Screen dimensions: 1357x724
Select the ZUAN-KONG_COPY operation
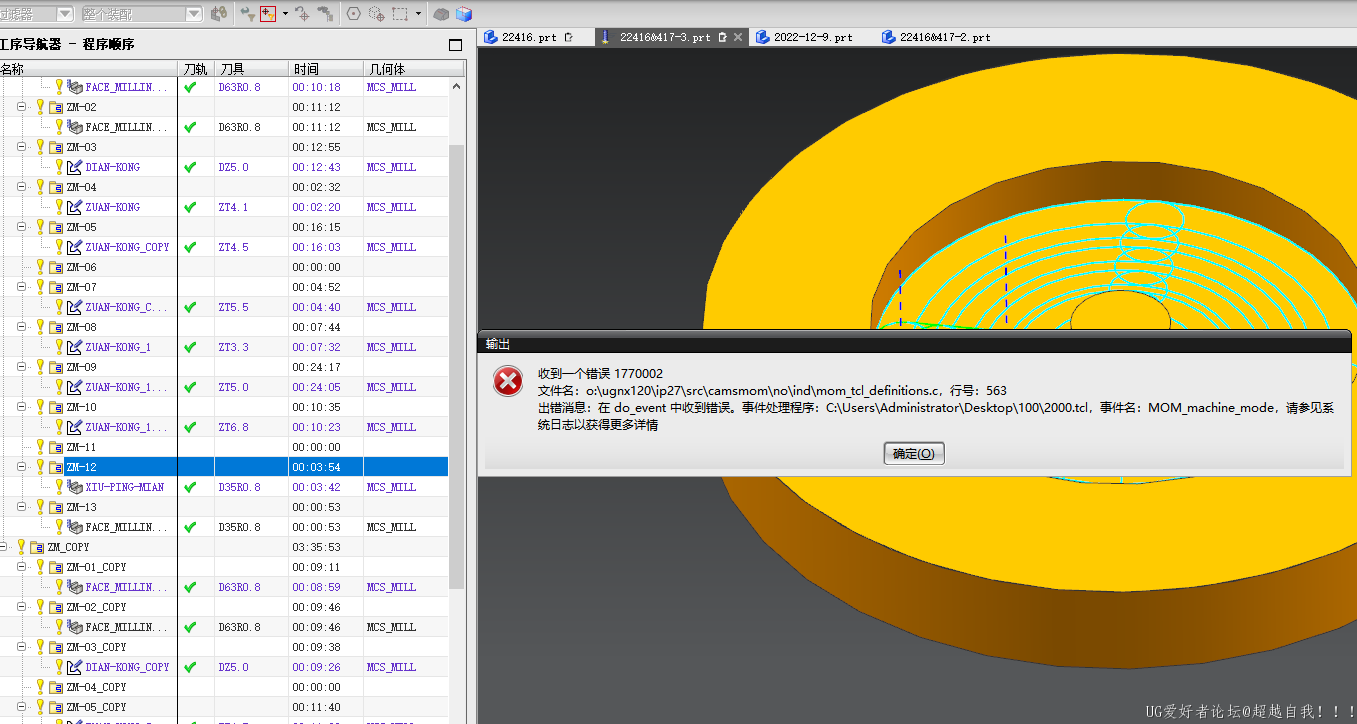tap(128, 247)
